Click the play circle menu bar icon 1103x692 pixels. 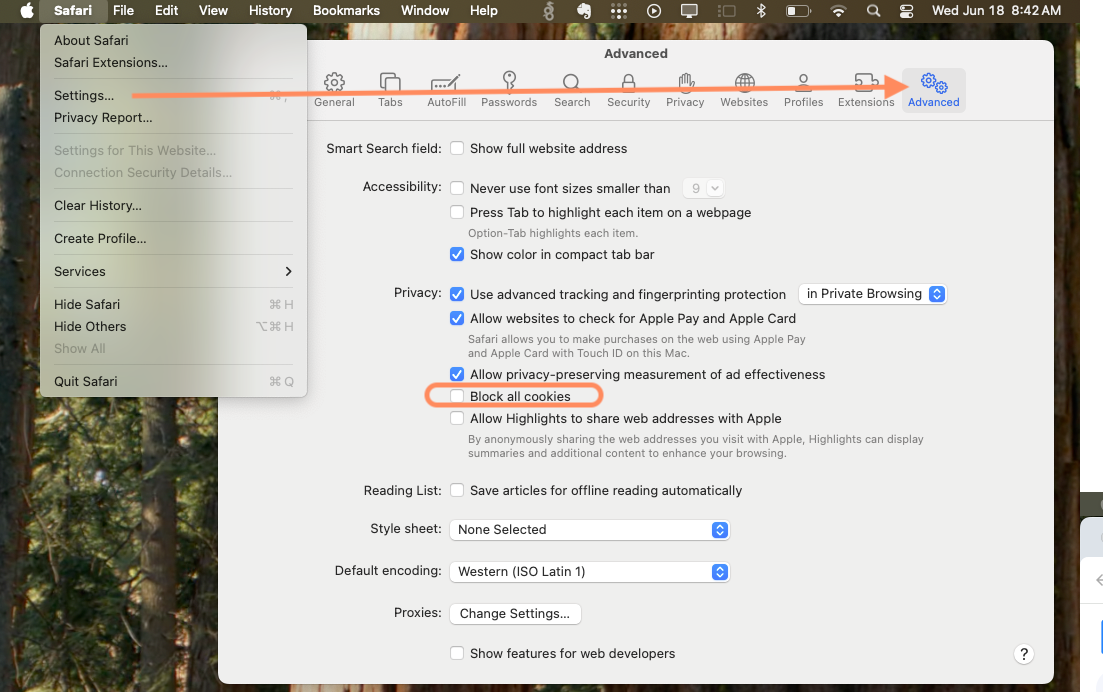(653, 11)
